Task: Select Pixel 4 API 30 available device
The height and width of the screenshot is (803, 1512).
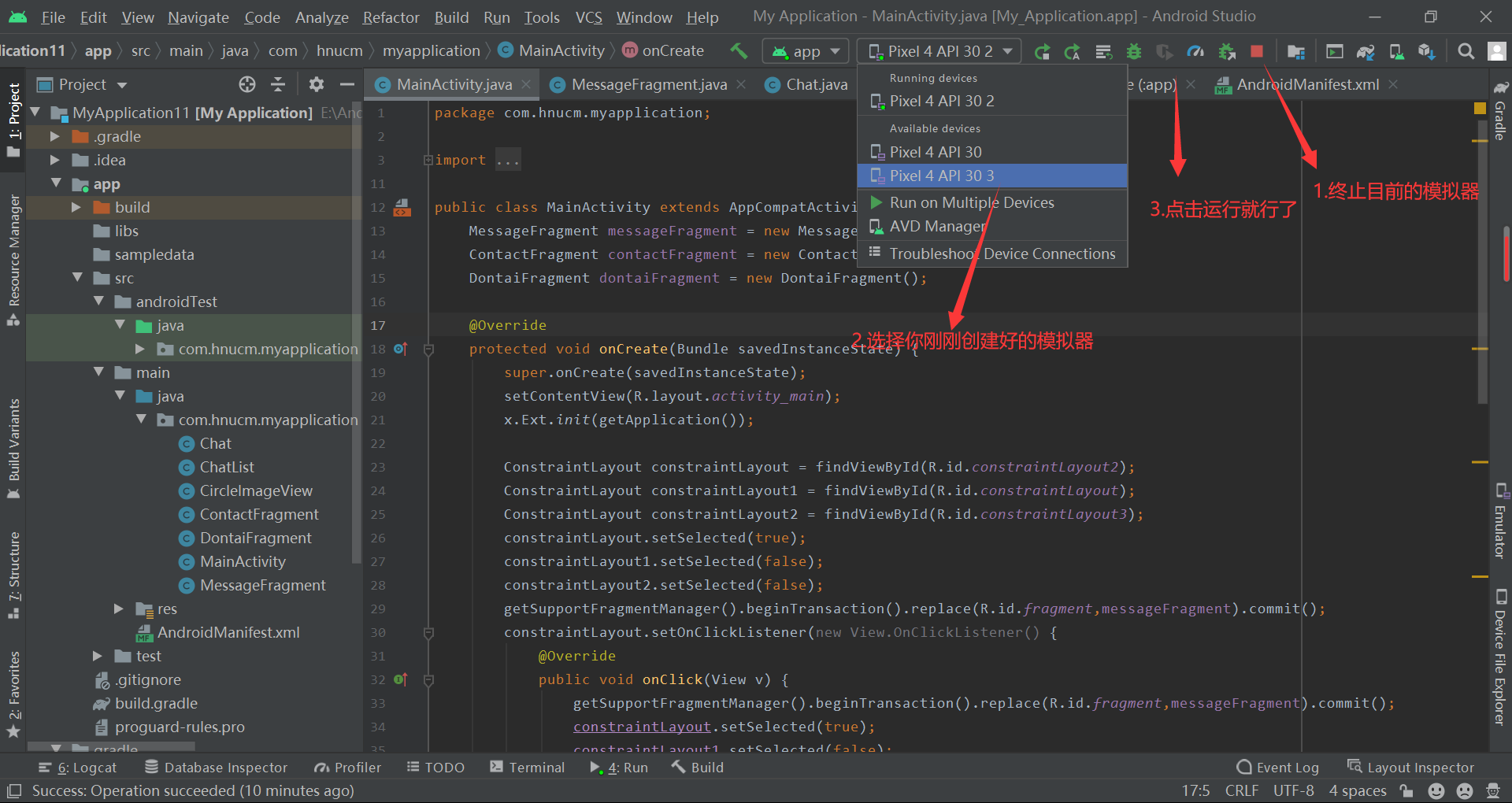Action: 992,152
